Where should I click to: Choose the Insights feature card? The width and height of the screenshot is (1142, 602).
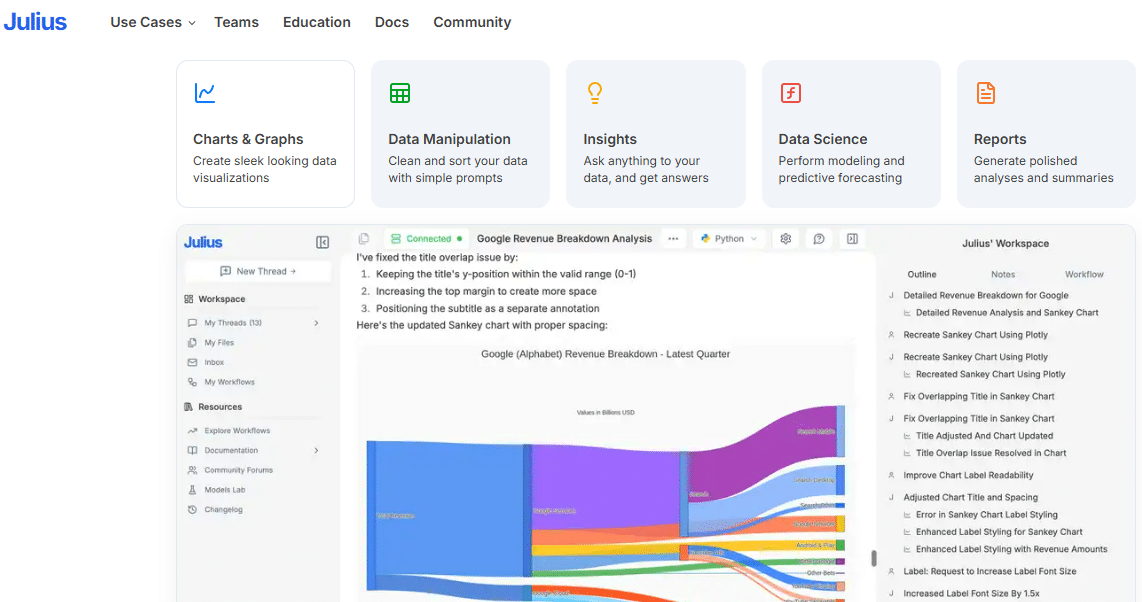pos(655,134)
